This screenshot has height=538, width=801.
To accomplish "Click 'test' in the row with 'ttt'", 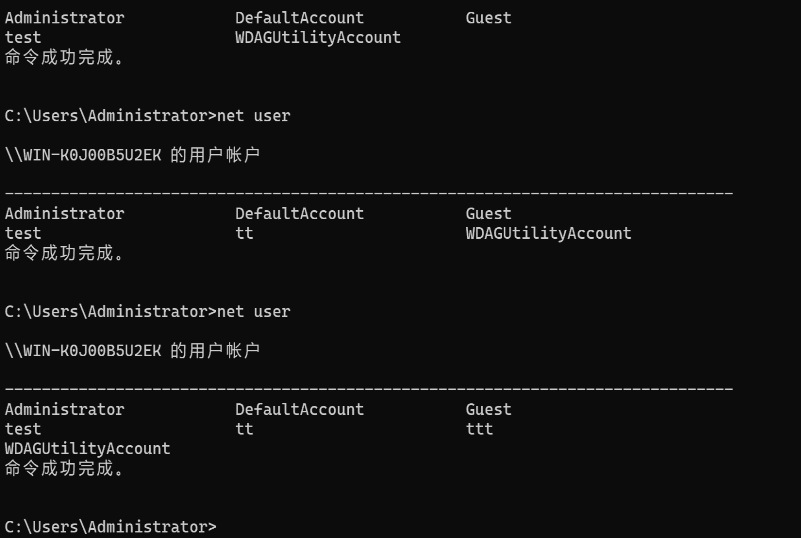I will click(23, 429).
